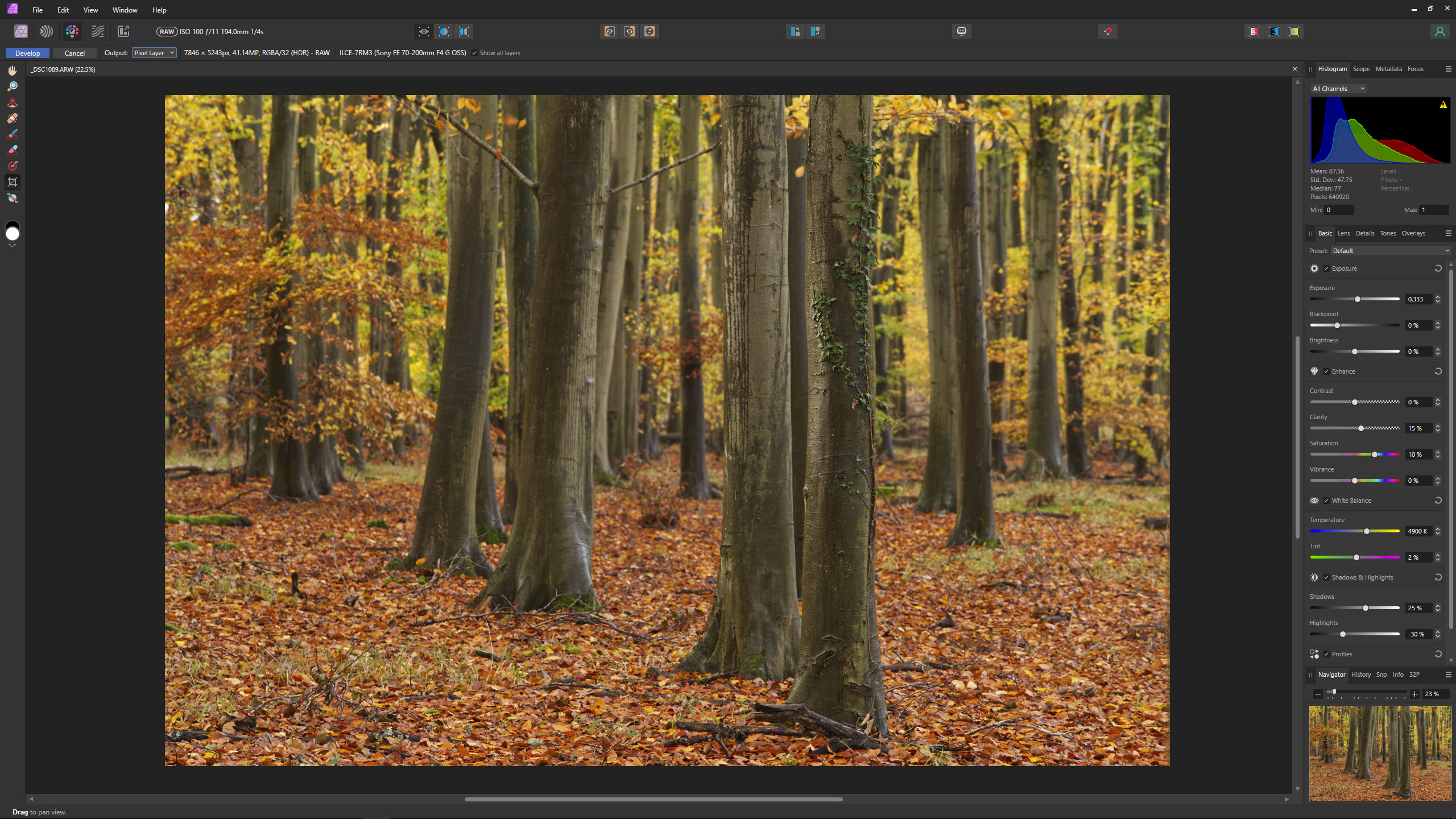The width and height of the screenshot is (1456, 819).
Task: Open the Window menu
Action: (125, 10)
